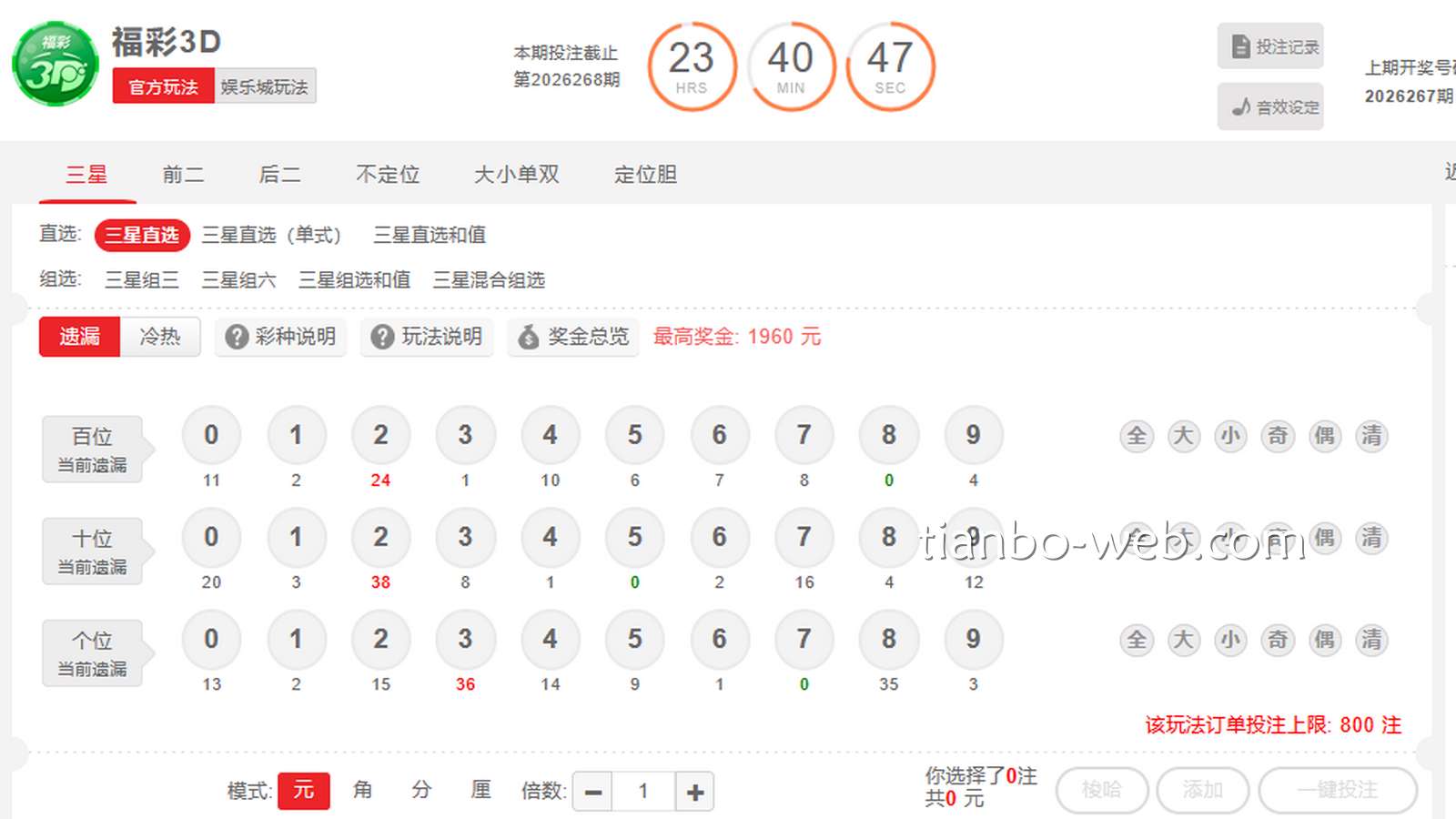Switch to 冷热 statistics view
This screenshot has height=819, width=1456.
pos(160,337)
